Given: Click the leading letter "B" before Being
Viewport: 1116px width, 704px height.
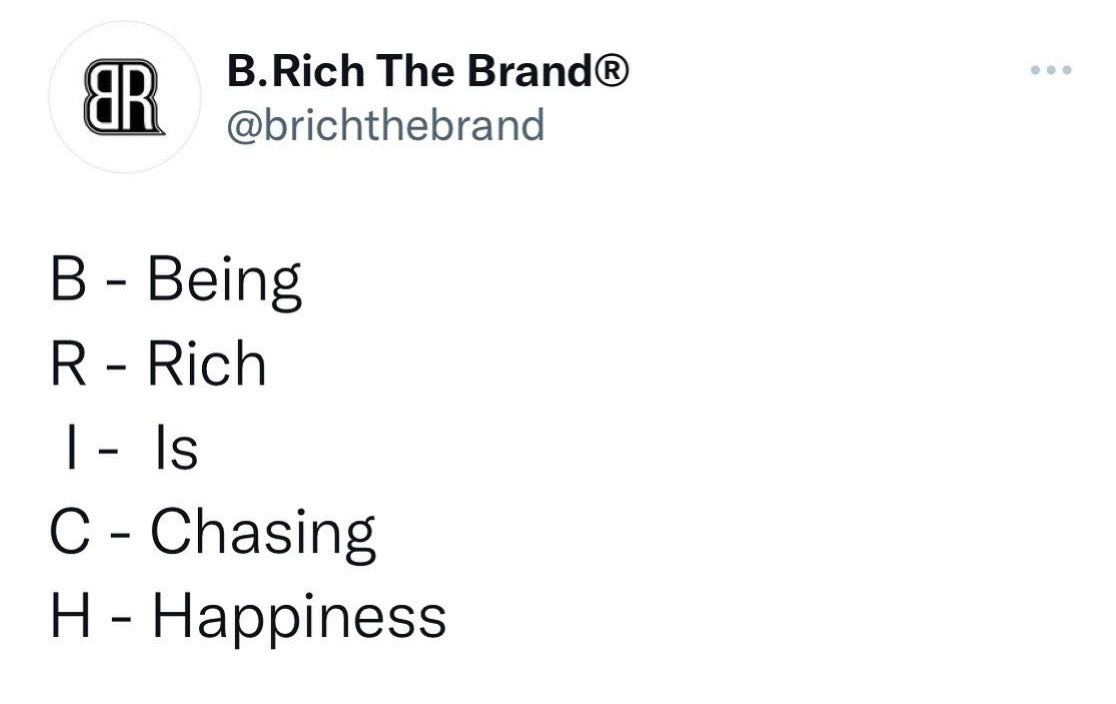Looking at the screenshot, I should [66, 281].
